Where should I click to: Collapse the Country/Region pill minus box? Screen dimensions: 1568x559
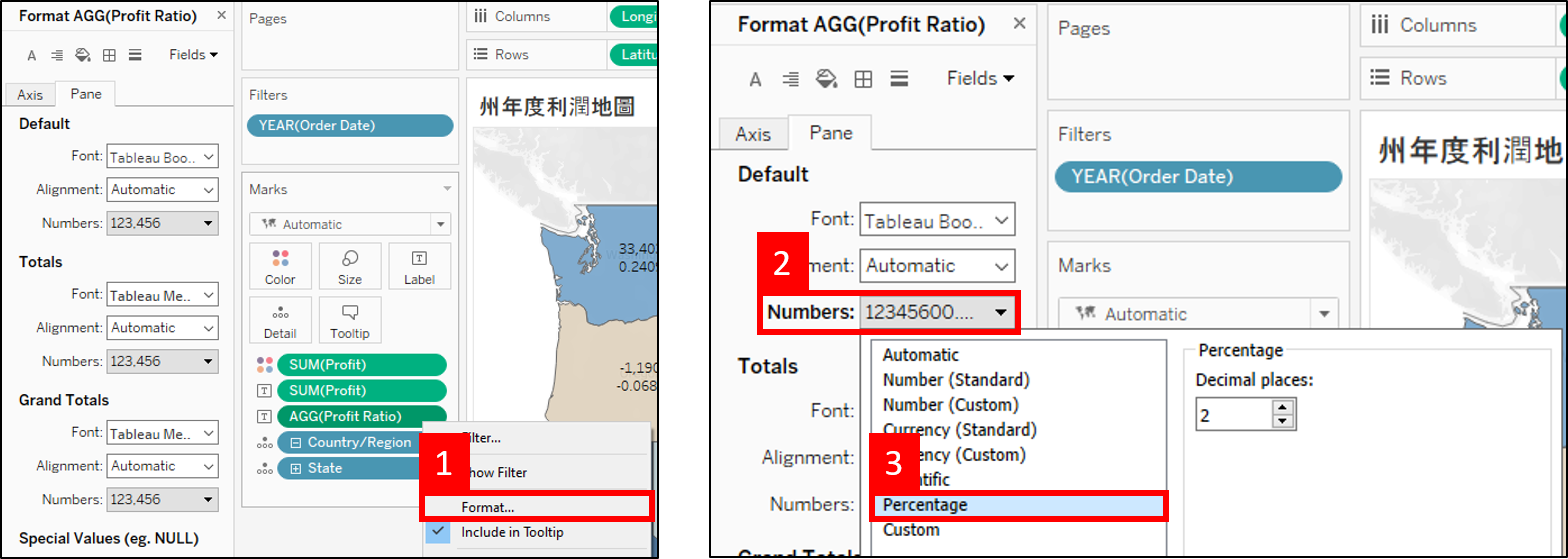[295, 443]
